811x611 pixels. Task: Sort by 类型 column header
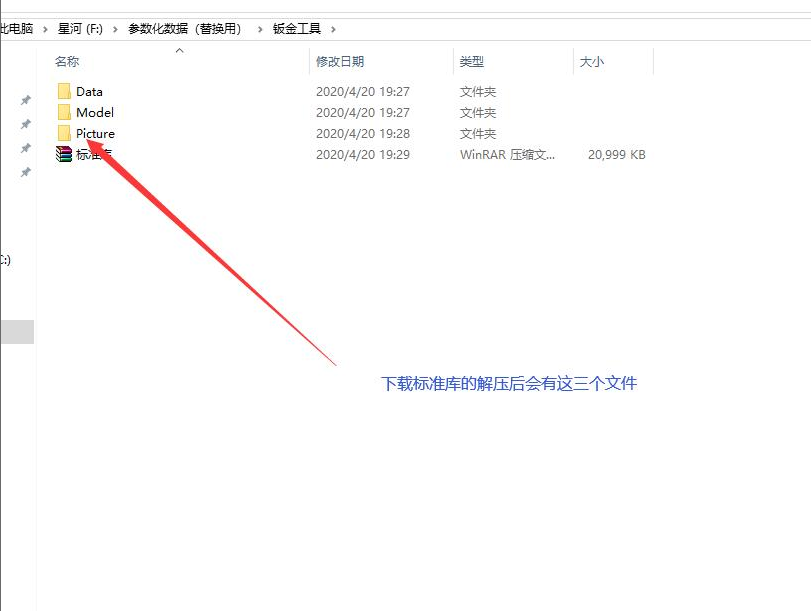[472, 62]
